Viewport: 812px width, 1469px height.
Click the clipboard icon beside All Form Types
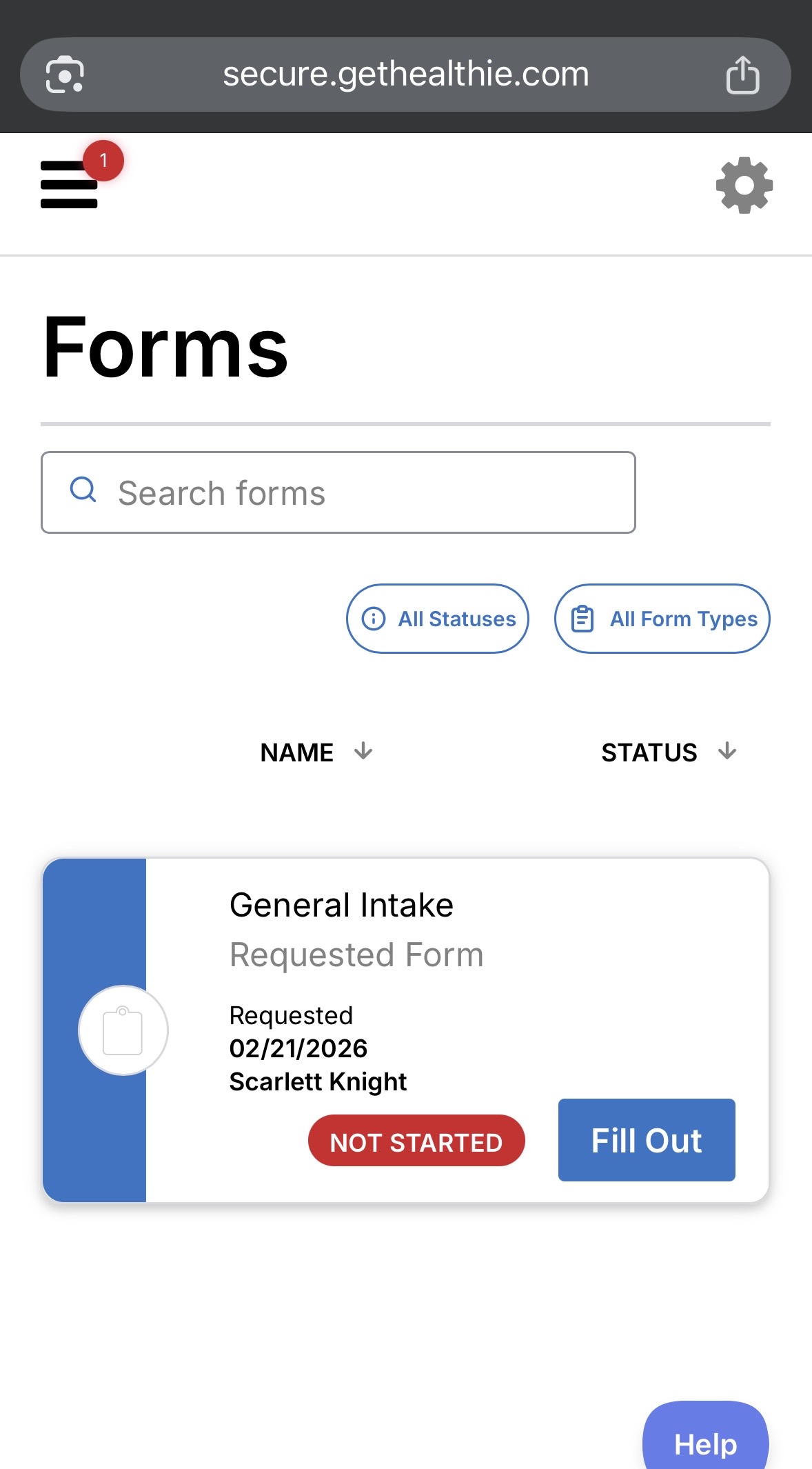pos(582,619)
